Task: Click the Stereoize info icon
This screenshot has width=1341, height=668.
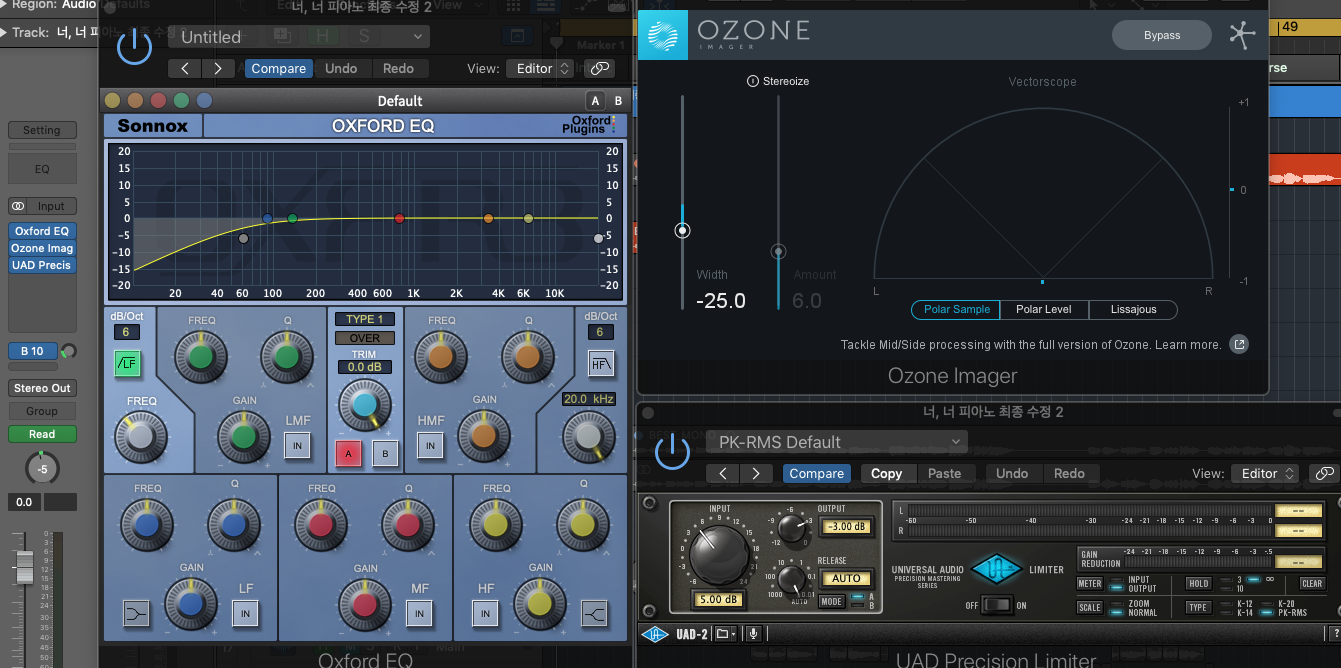Action: (753, 81)
